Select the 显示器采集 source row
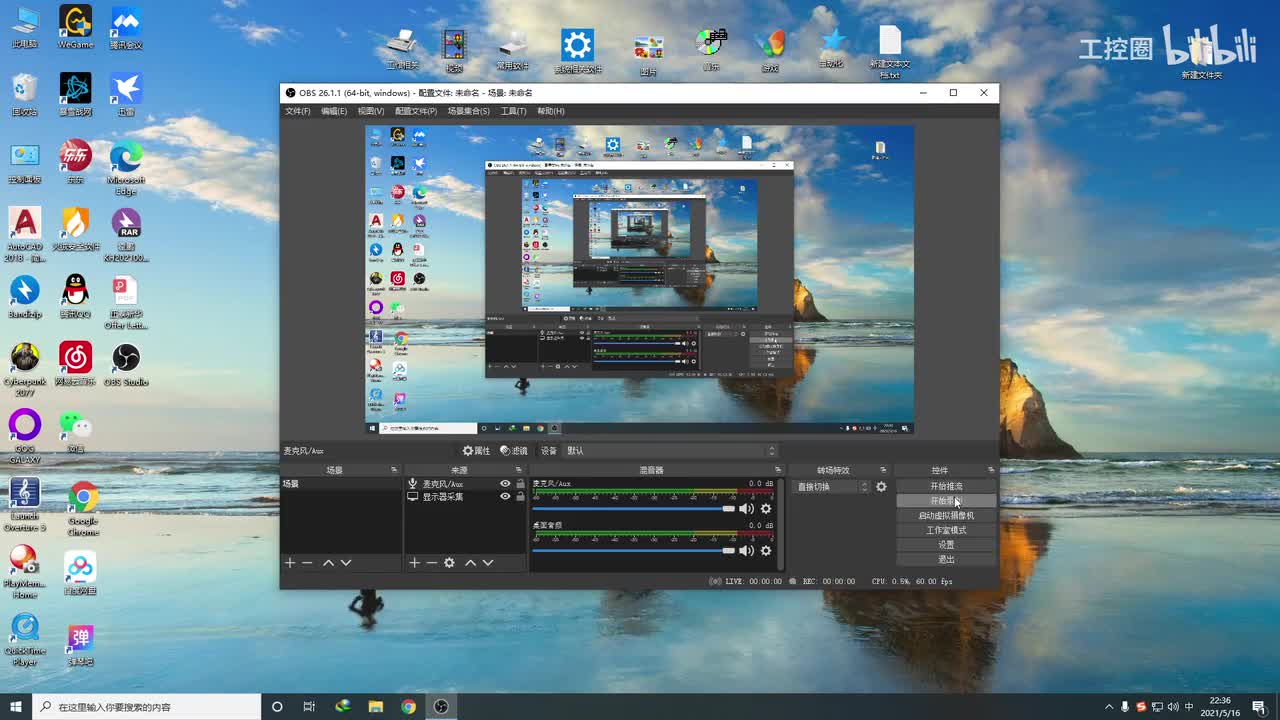The width and height of the screenshot is (1280, 720). pos(465,497)
